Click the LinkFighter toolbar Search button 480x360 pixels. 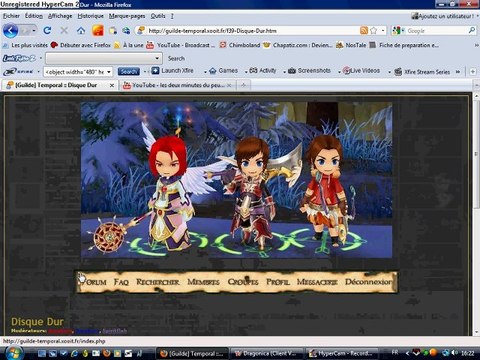coord(176,58)
